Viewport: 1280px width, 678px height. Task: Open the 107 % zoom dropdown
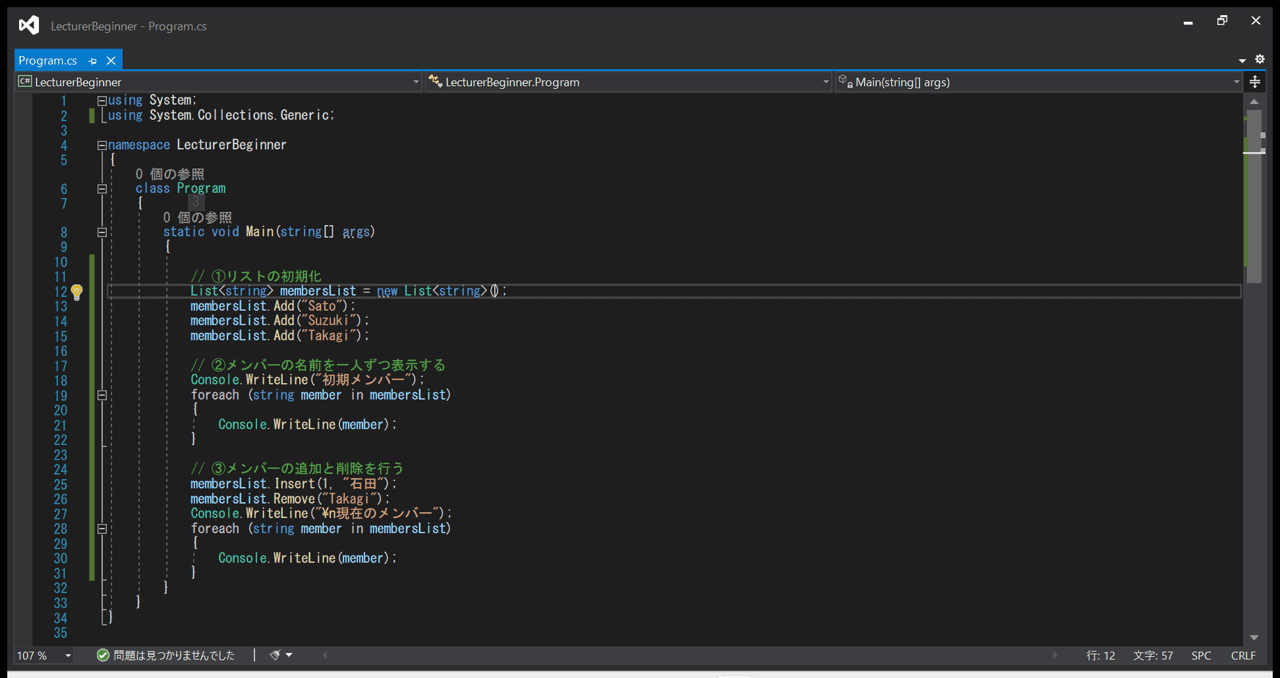coord(68,656)
